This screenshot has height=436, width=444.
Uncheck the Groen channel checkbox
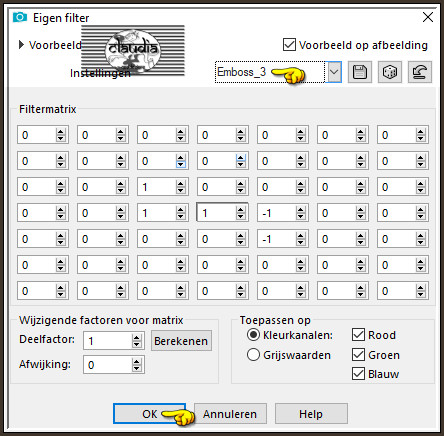[358, 355]
